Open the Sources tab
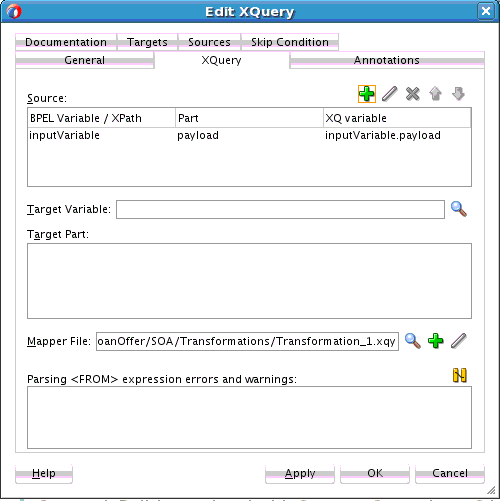500x501 pixels. pyautogui.click(x=209, y=42)
